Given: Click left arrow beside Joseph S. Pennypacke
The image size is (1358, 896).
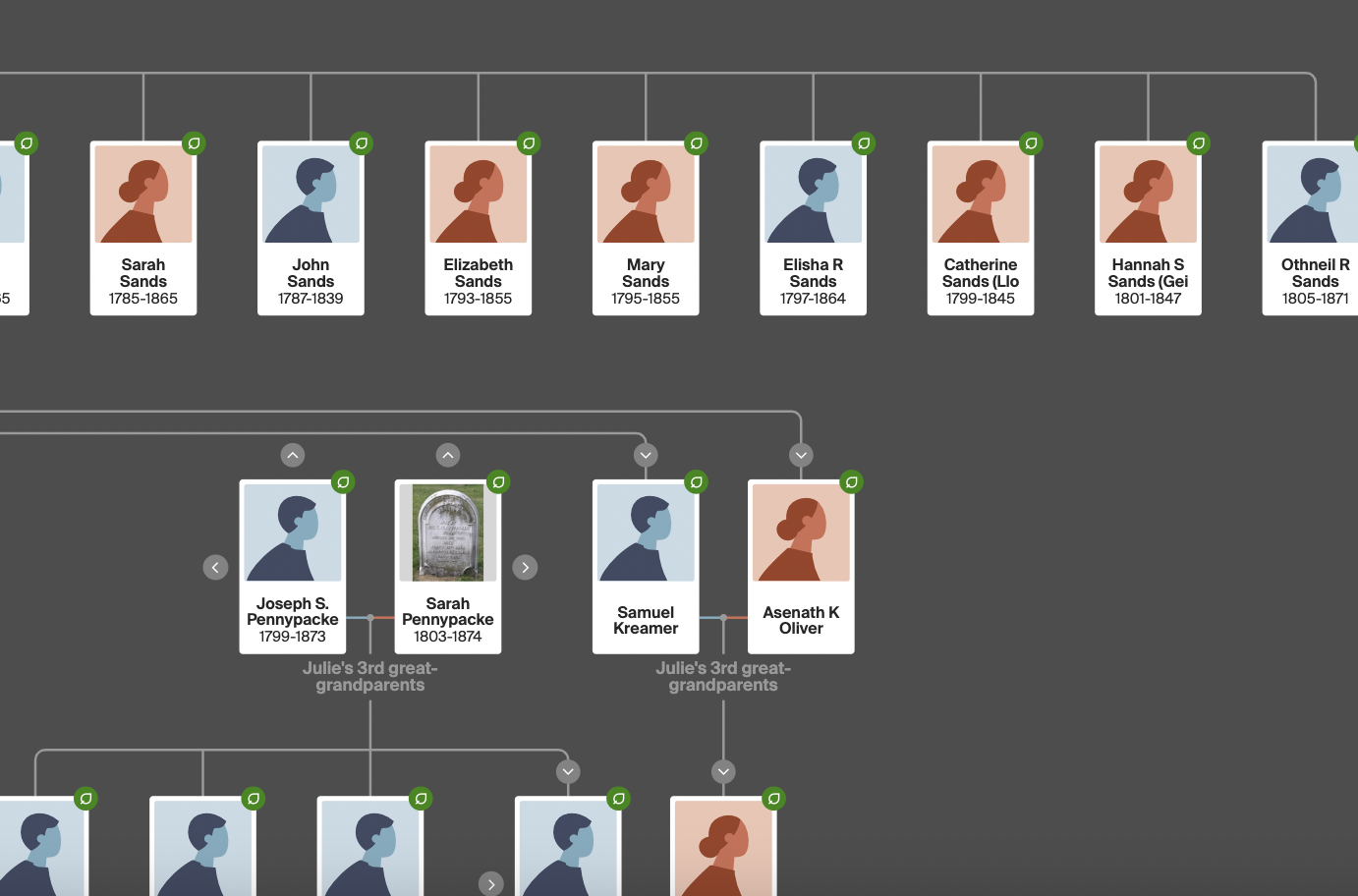Looking at the screenshot, I should tap(215, 568).
